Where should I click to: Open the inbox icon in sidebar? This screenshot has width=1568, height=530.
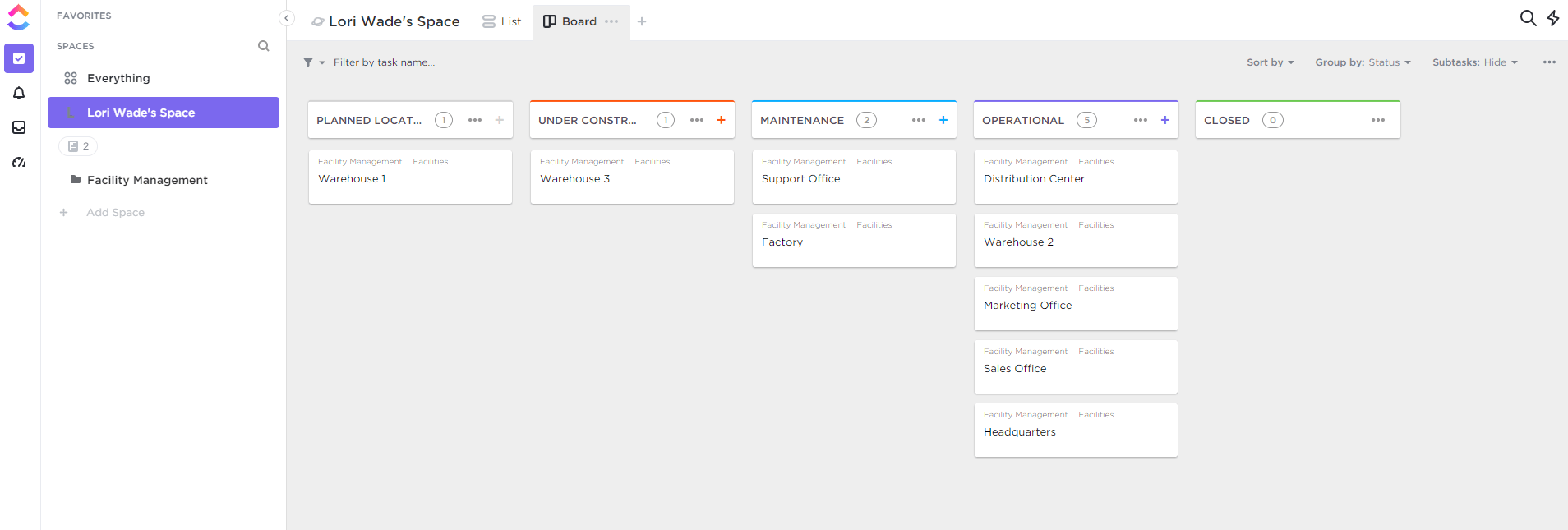(19, 127)
